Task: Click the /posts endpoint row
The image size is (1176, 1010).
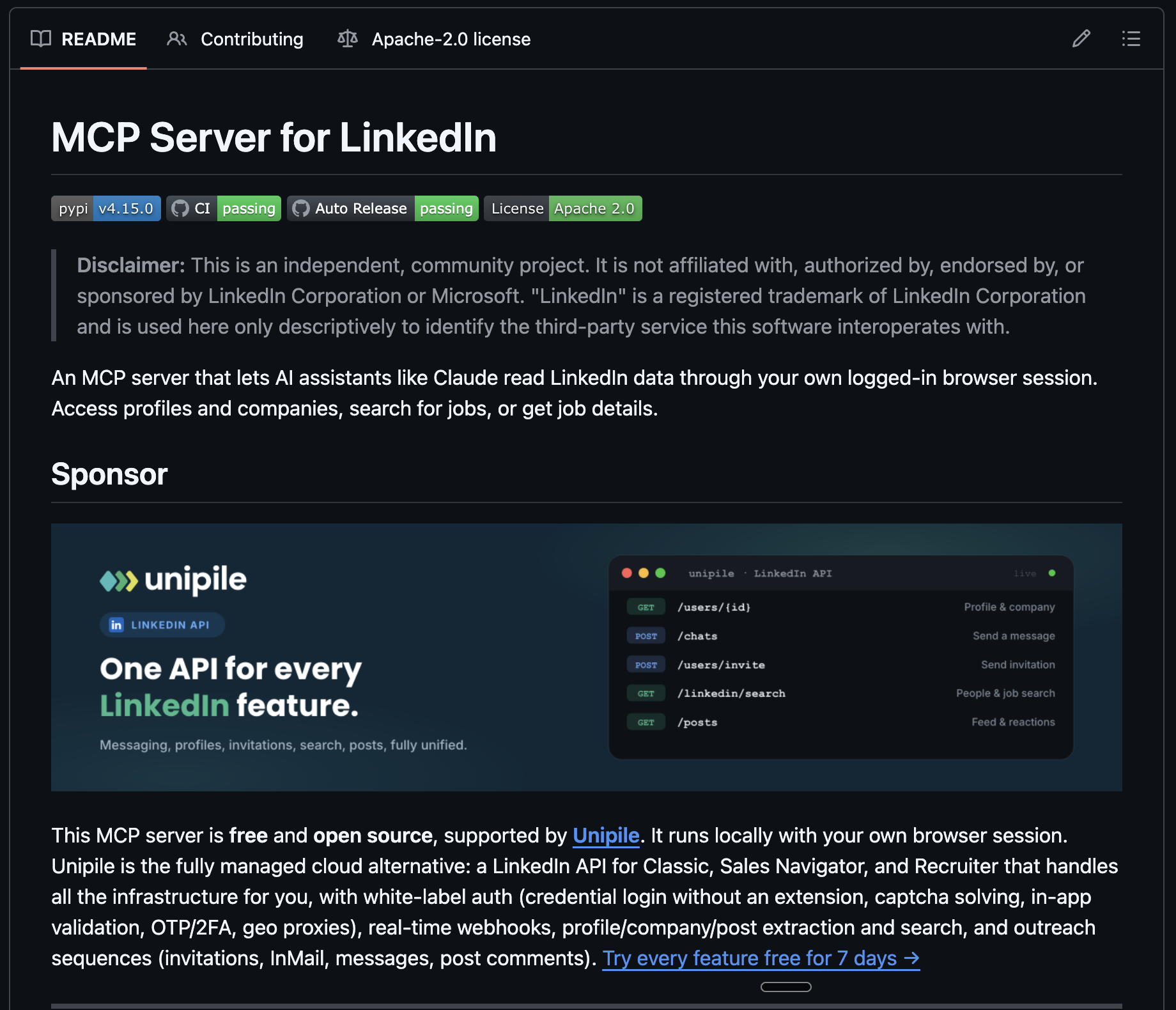Action: click(841, 722)
